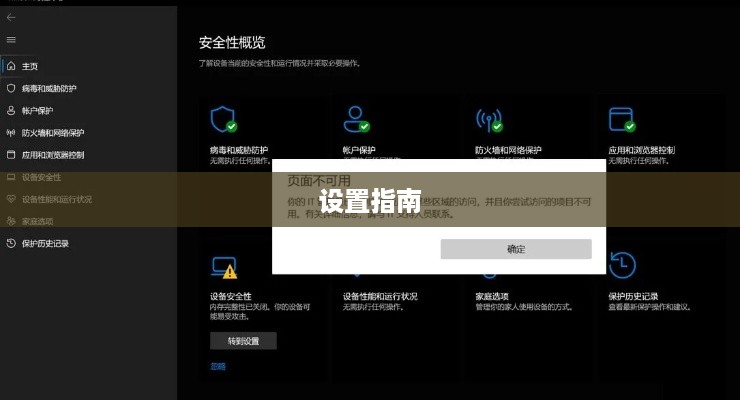
Task: Open the hamburger navigation menu
Action: pos(11,40)
